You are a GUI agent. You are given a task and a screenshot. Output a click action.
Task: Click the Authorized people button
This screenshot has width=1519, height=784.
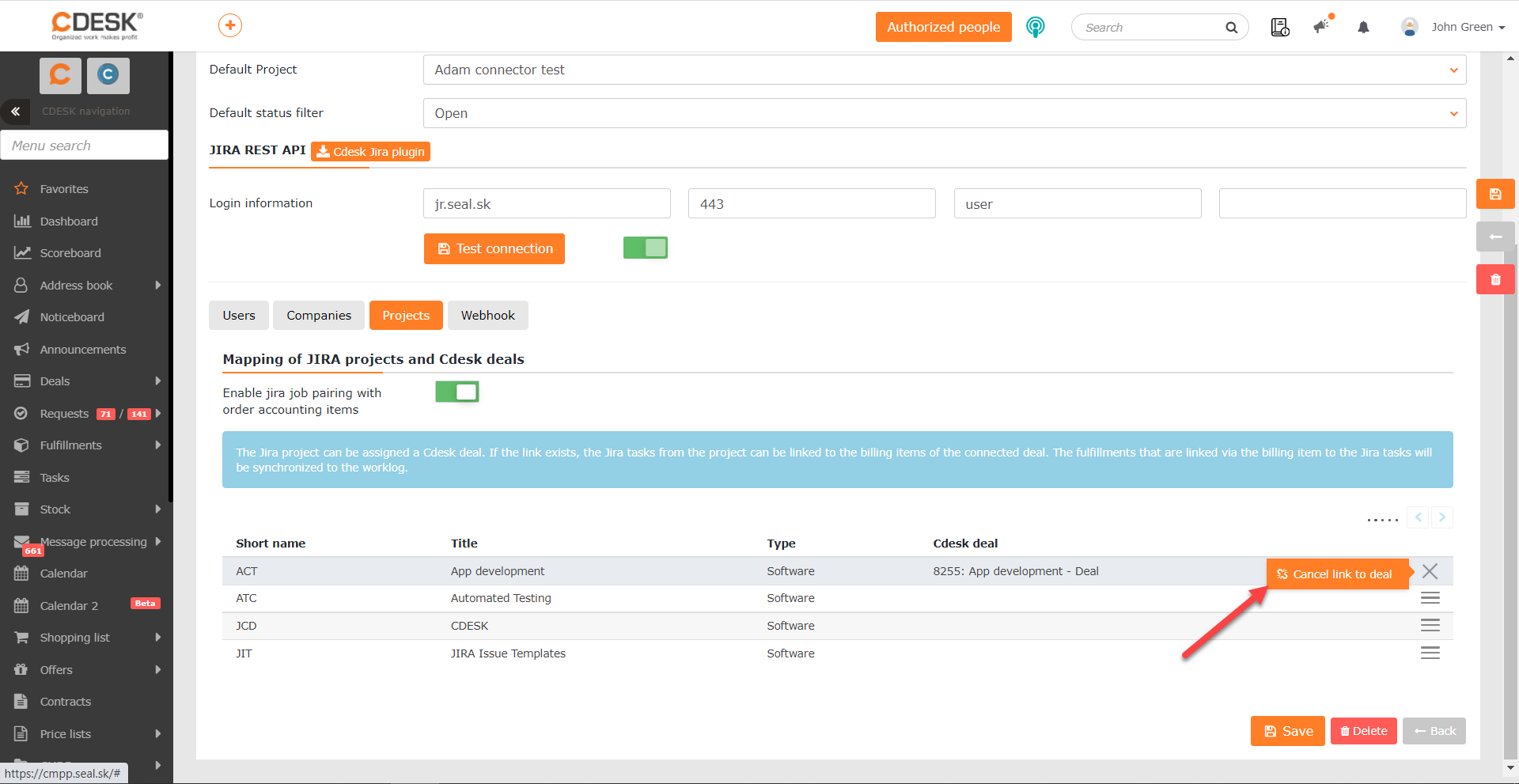pos(944,27)
